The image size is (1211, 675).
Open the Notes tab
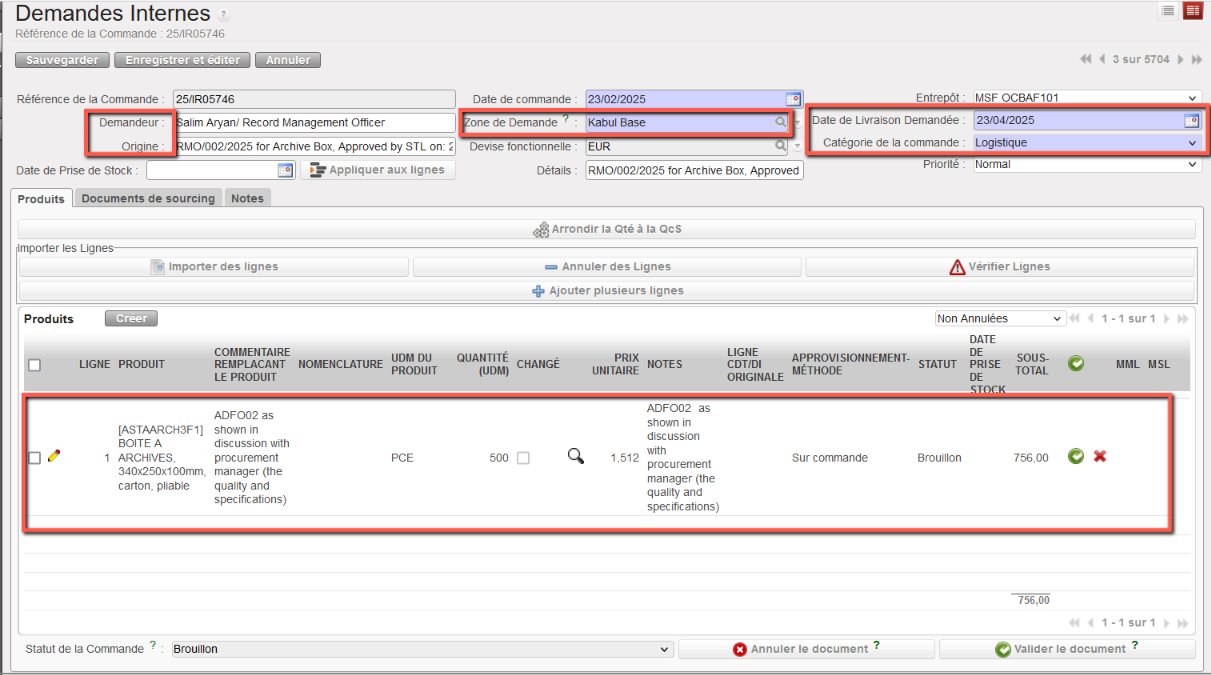pos(247,199)
